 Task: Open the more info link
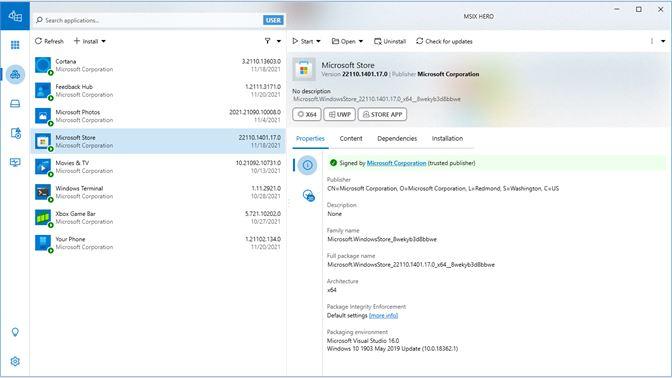point(383,315)
